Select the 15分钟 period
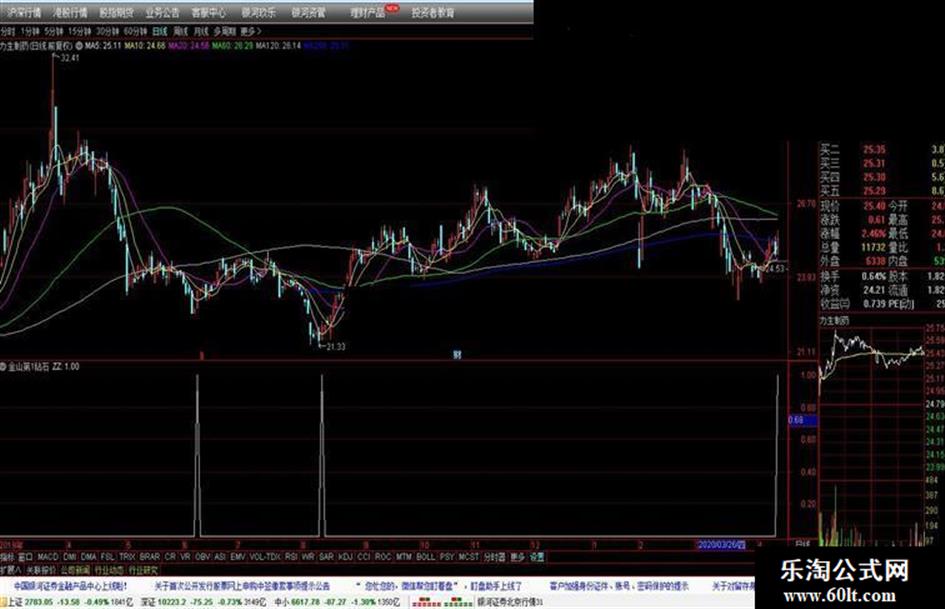The width and height of the screenshot is (945, 609). click(x=79, y=31)
